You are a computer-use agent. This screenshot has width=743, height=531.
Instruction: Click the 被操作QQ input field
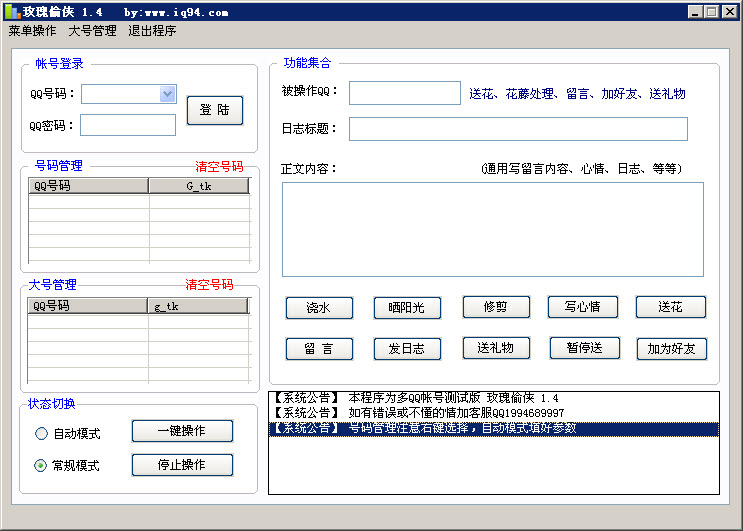point(404,93)
